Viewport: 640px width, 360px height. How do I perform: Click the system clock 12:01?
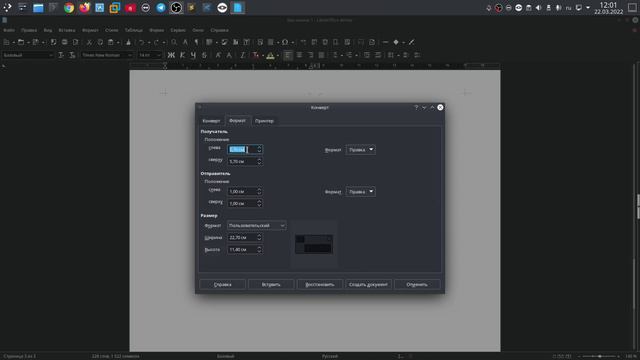tap(608, 5)
